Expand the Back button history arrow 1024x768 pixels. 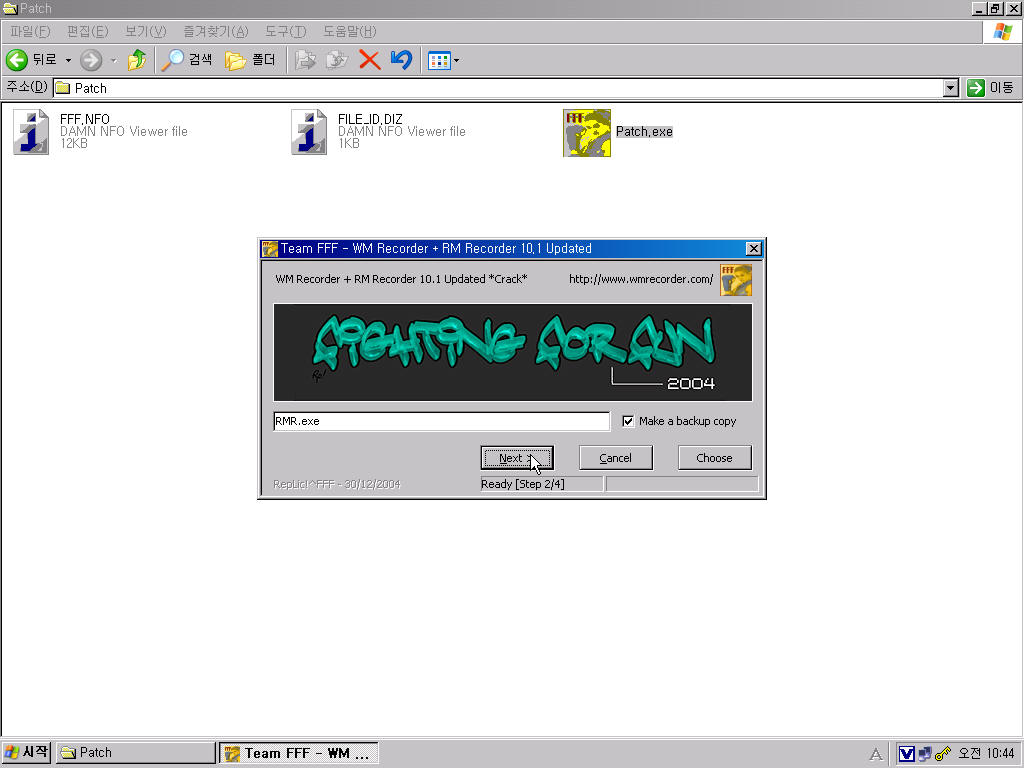[x=68, y=60]
